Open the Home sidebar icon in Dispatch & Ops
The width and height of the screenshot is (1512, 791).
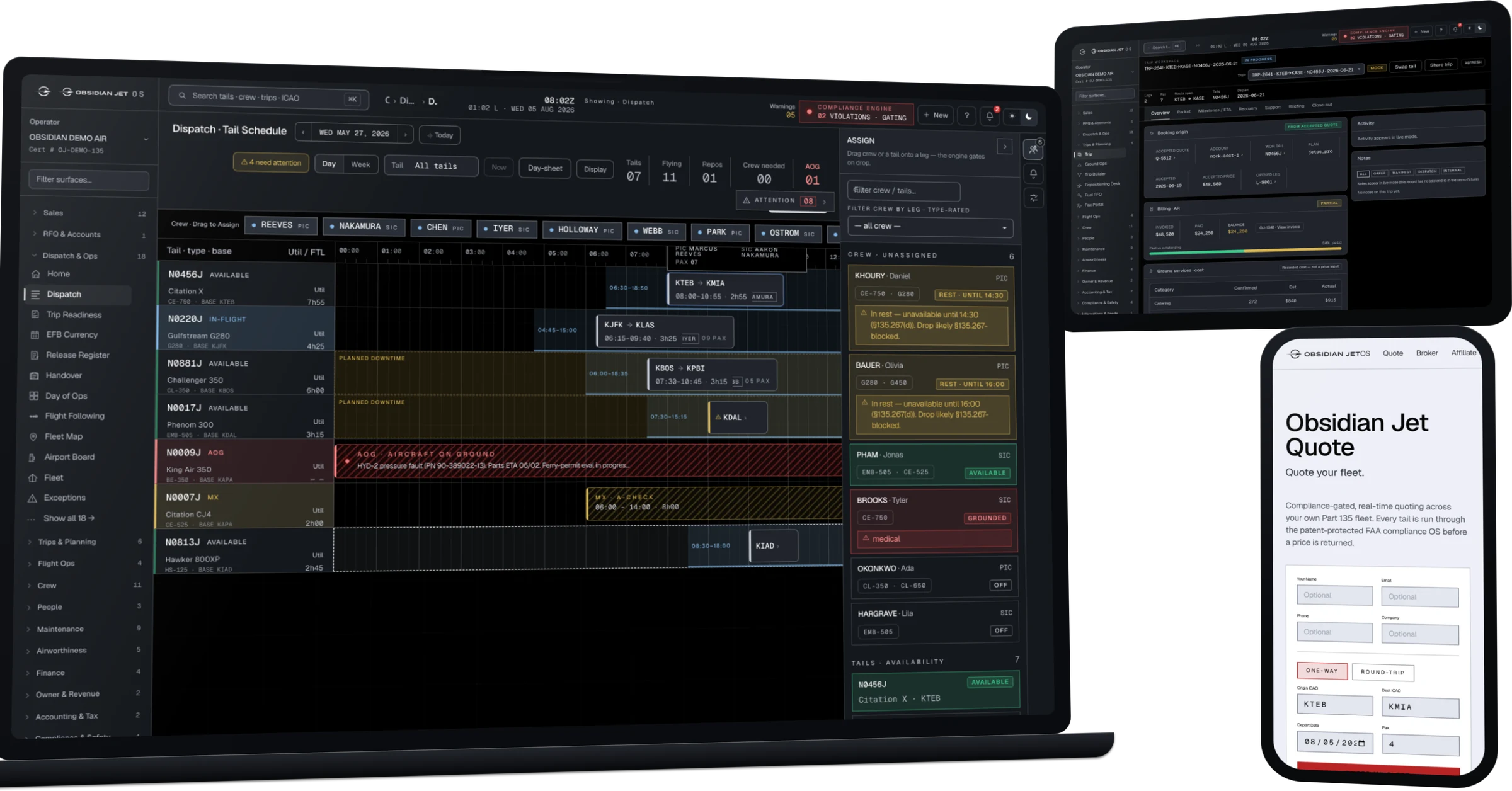pos(36,274)
